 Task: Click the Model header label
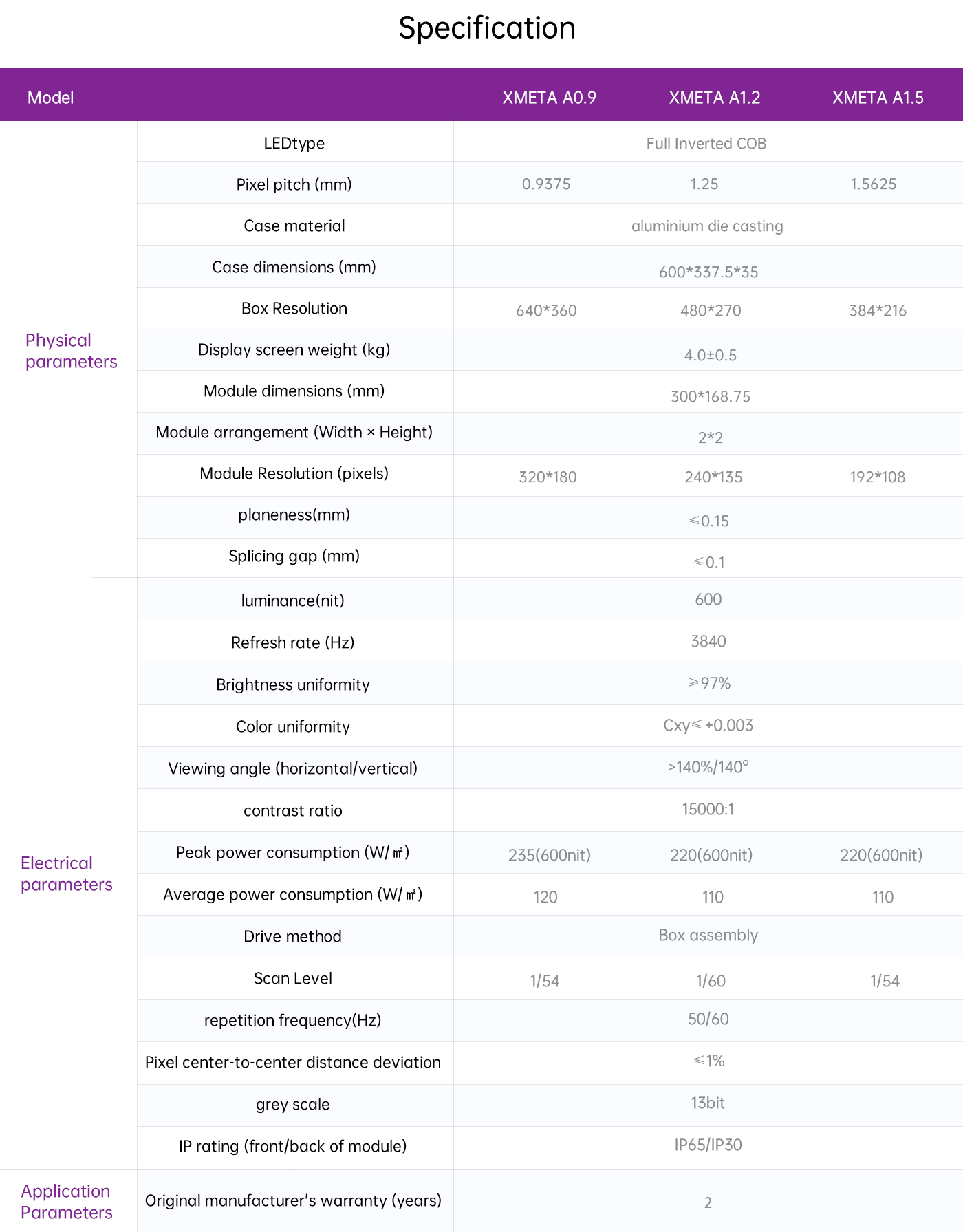coord(50,98)
